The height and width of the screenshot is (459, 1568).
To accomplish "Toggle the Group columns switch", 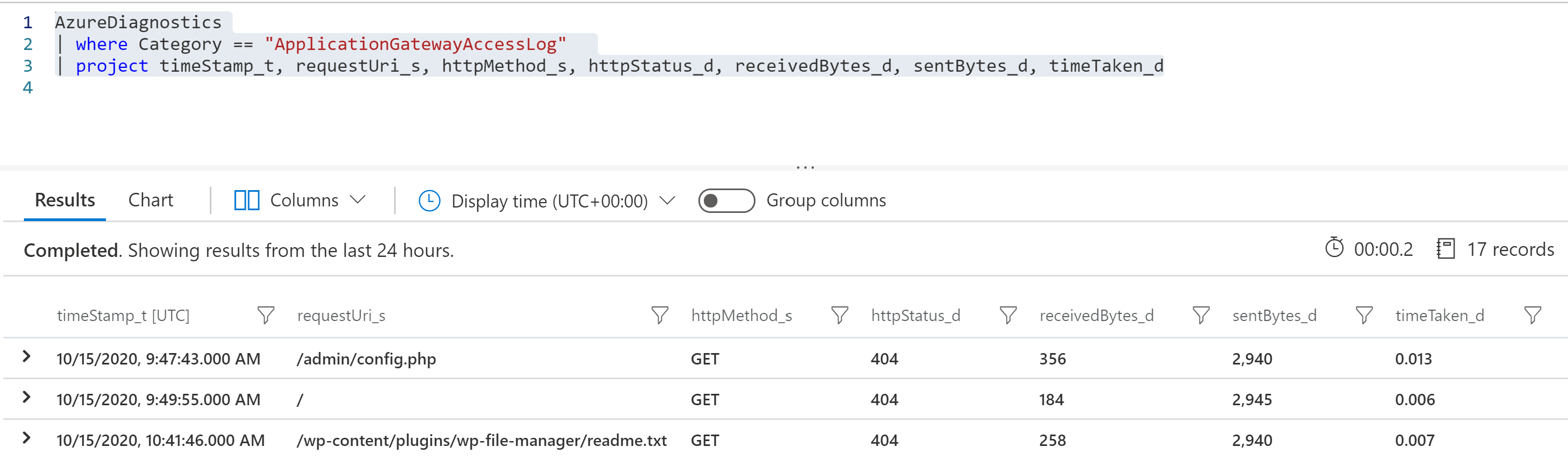I will [726, 201].
